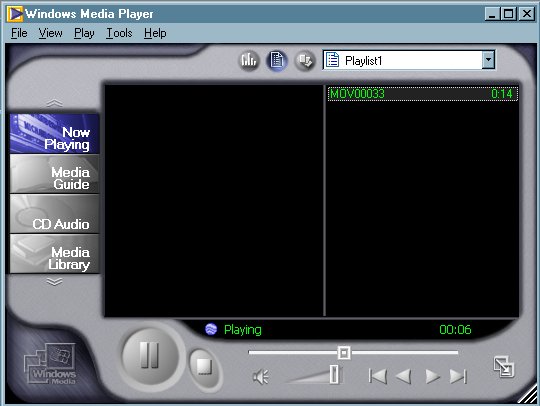Screen dimensions: 540x406
Task: Click the video display area
Action: (214, 200)
